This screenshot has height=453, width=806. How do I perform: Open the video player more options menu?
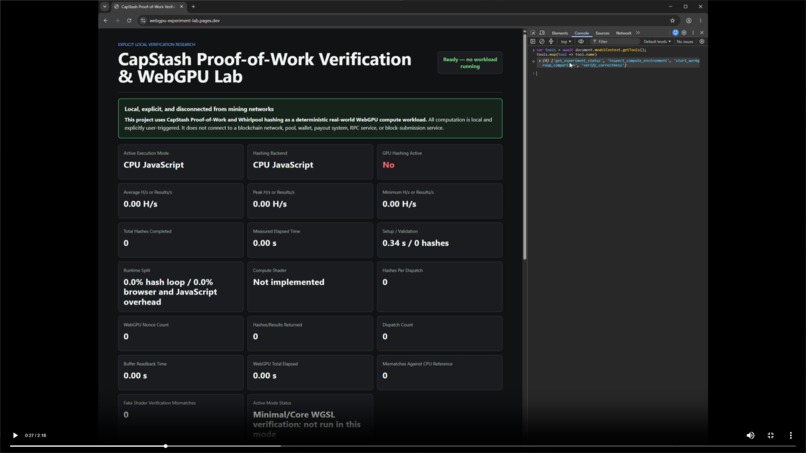point(791,435)
